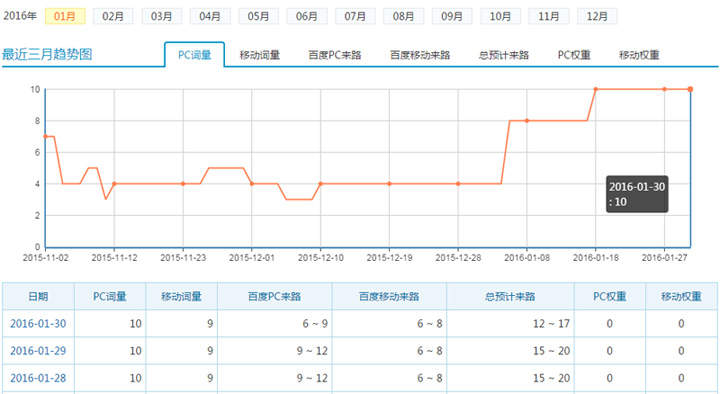Click the 总预计来路 table column header
The width and height of the screenshot is (720, 394).
(x=510, y=297)
